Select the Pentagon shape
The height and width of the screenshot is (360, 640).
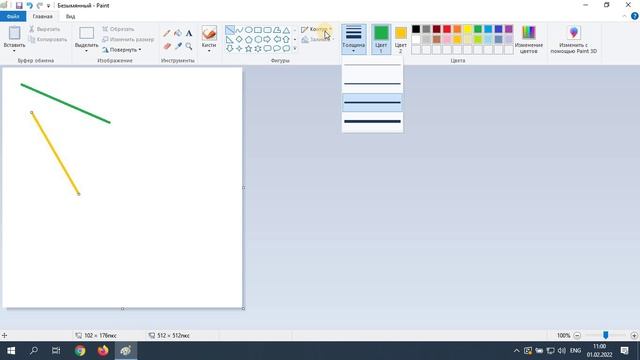point(249,40)
